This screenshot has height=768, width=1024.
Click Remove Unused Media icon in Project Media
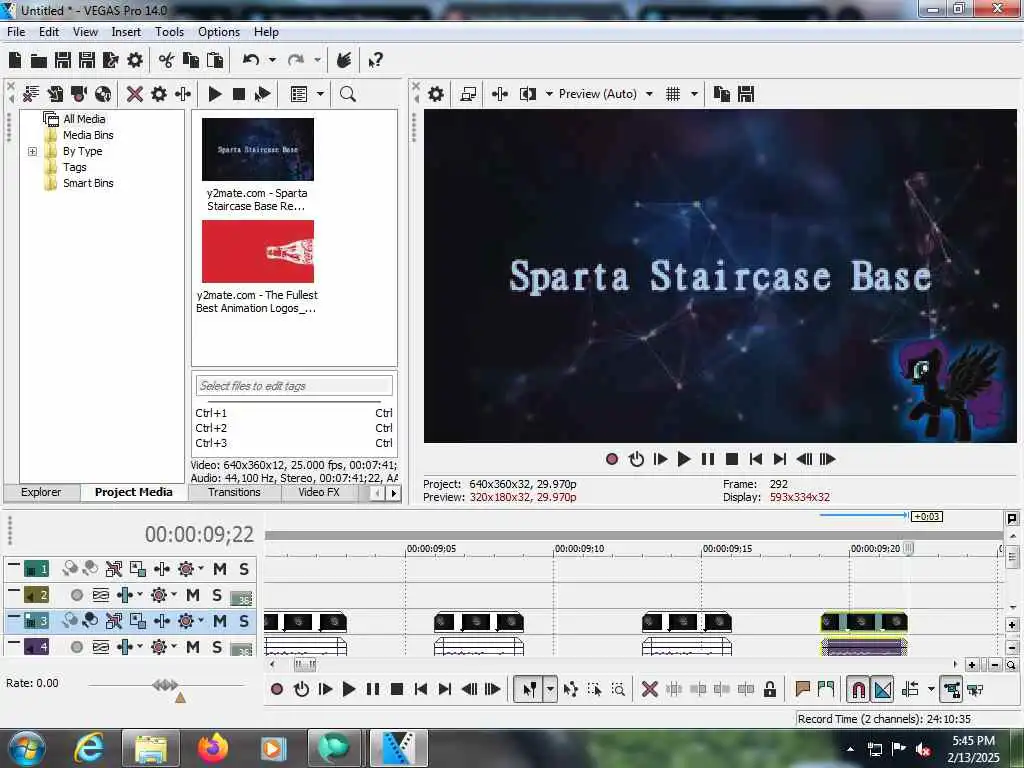(31, 94)
